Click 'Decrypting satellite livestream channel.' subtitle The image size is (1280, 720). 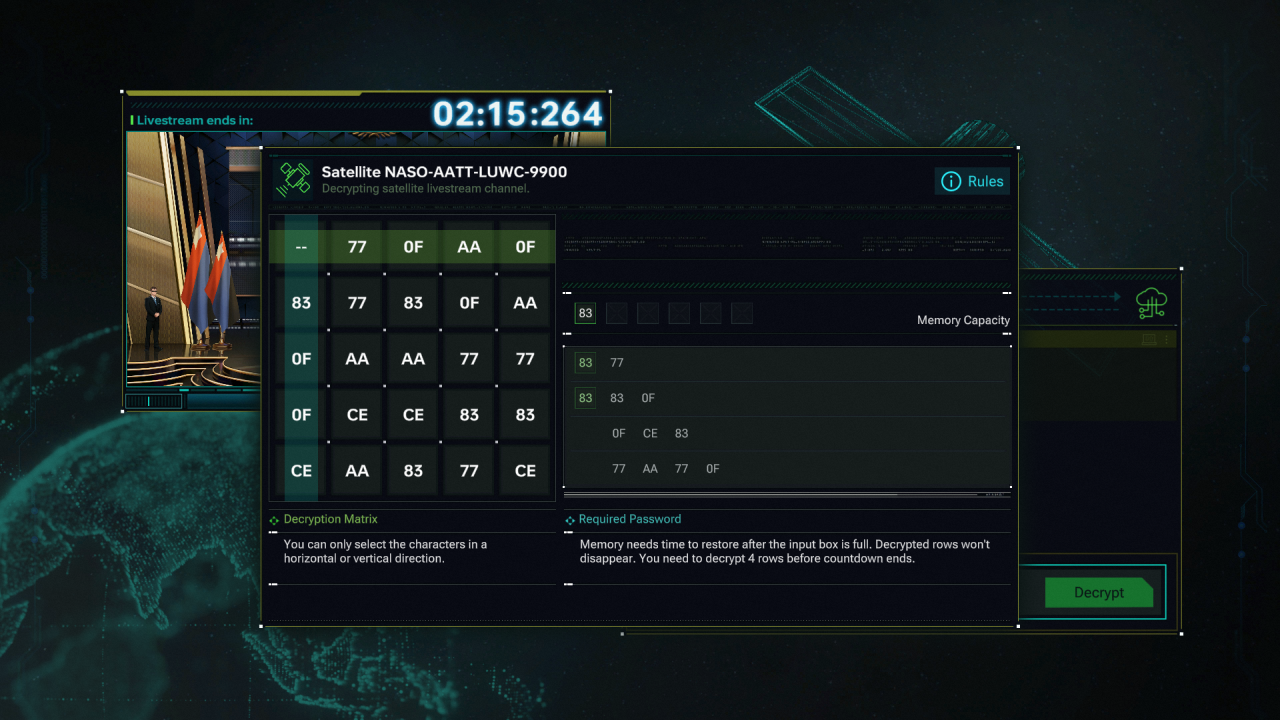425,189
